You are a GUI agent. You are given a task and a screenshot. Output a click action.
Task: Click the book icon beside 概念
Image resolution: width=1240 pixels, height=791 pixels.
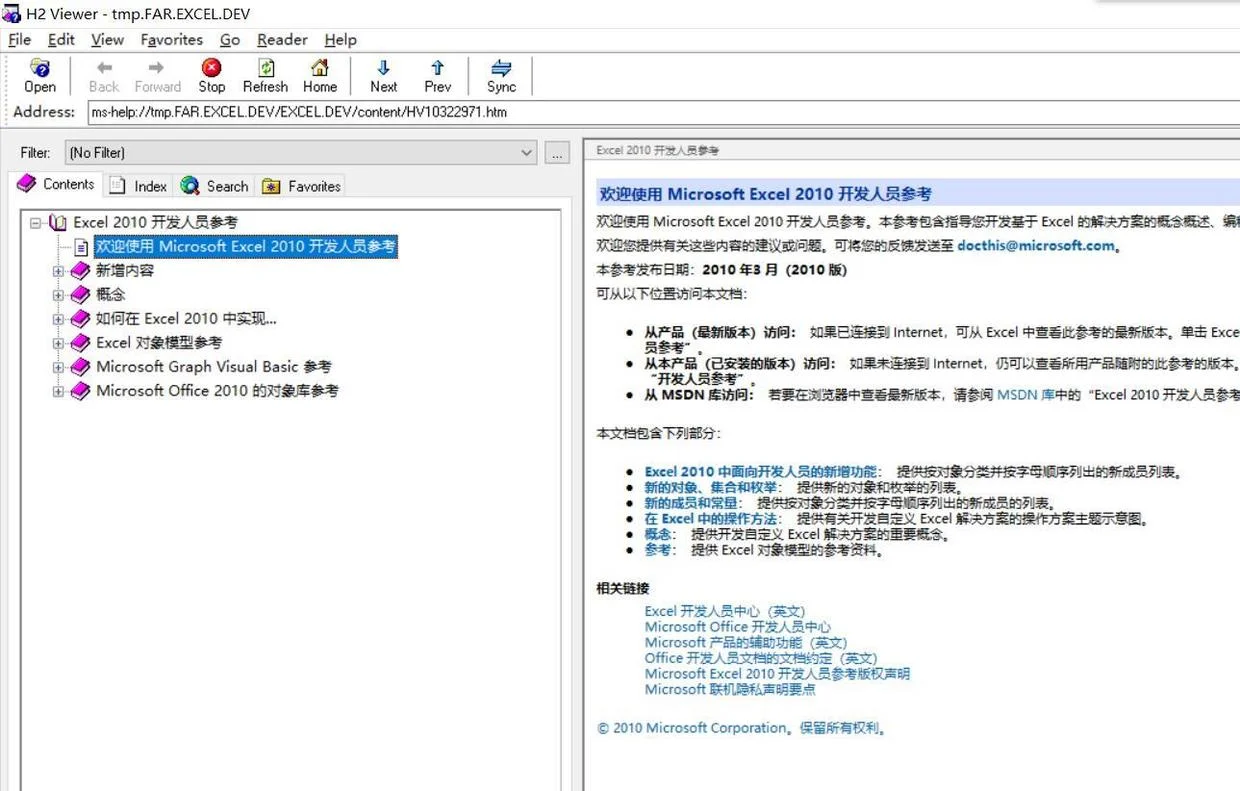pyautogui.click(x=81, y=295)
